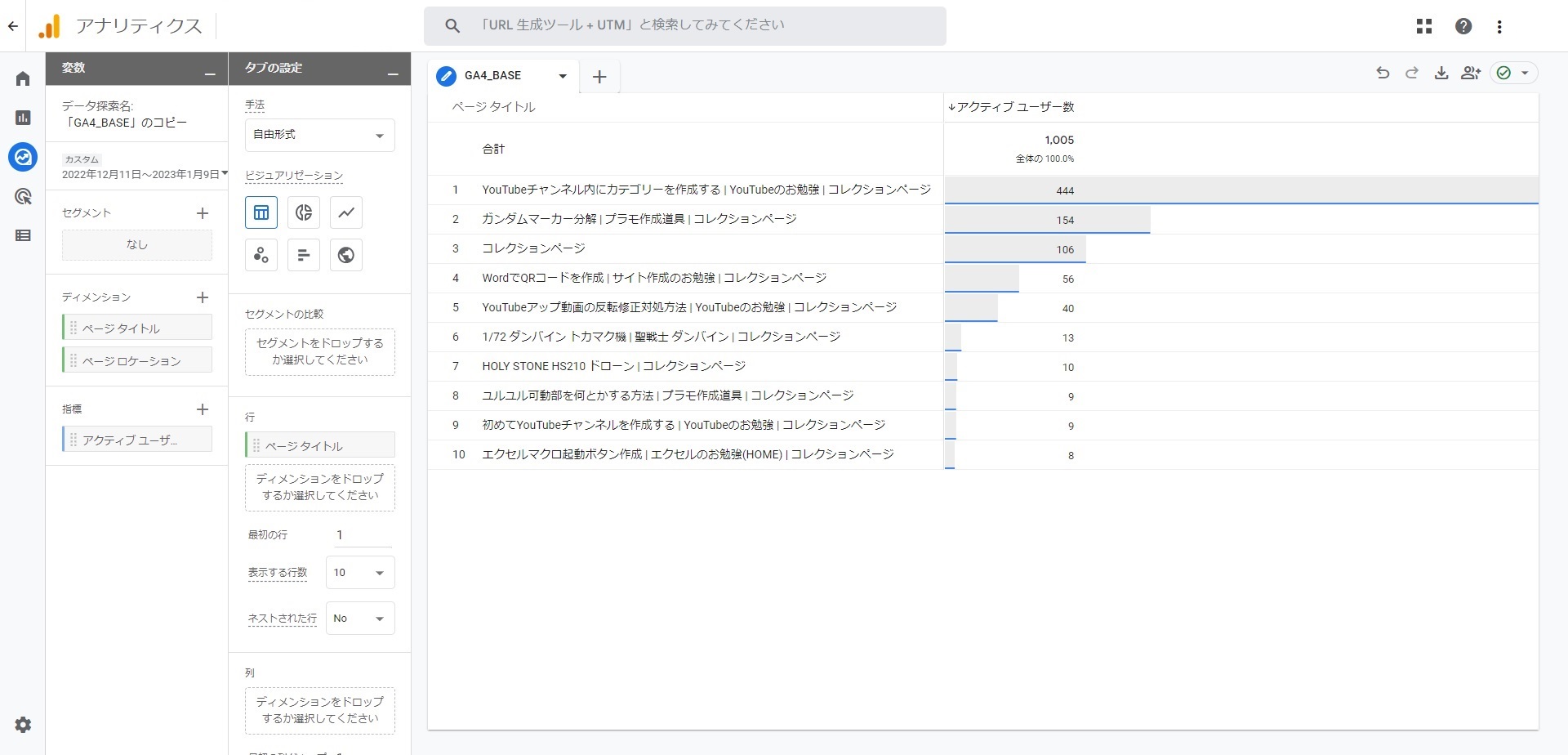Go back using the top-left arrow
This screenshot has width=1568, height=755.
[13, 26]
